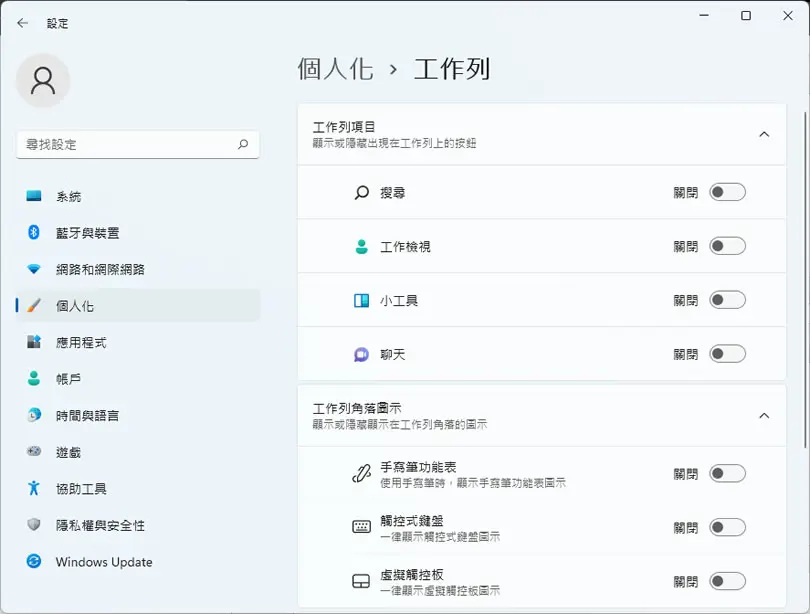Enable the 小工具 widgets switch
The height and width of the screenshot is (614, 810).
pyautogui.click(x=727, y=300)
